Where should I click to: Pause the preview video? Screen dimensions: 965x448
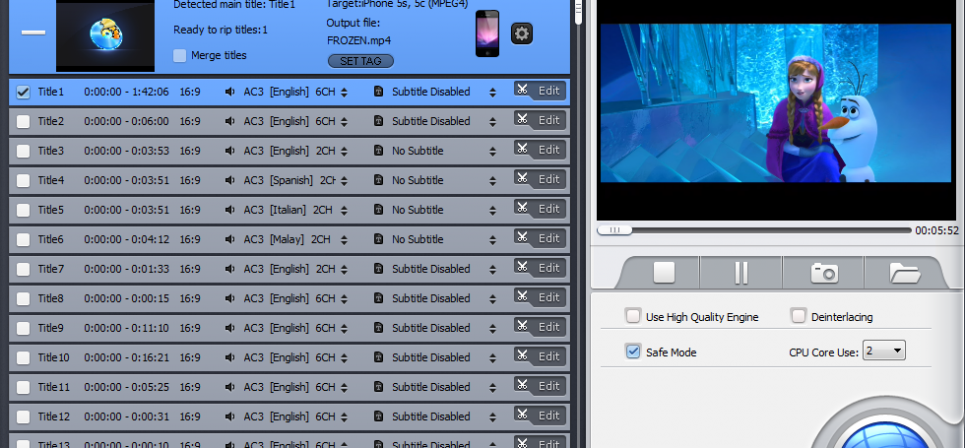741,272
